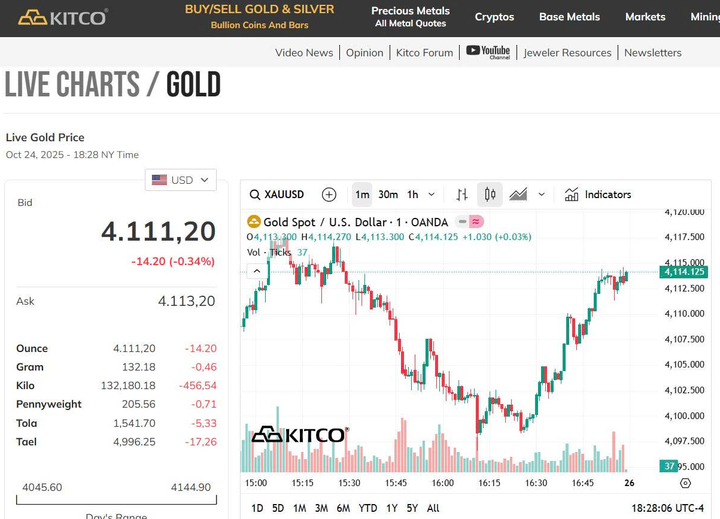The width and height of the screenshot is (720, 519).
Task: Open the Indicators panel
Action: pyautogui.click(x=598, y=195)
